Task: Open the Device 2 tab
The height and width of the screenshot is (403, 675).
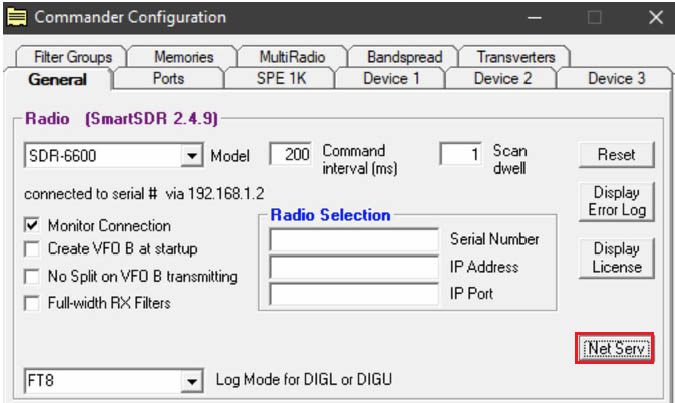Action: click(x=502, y=79)
